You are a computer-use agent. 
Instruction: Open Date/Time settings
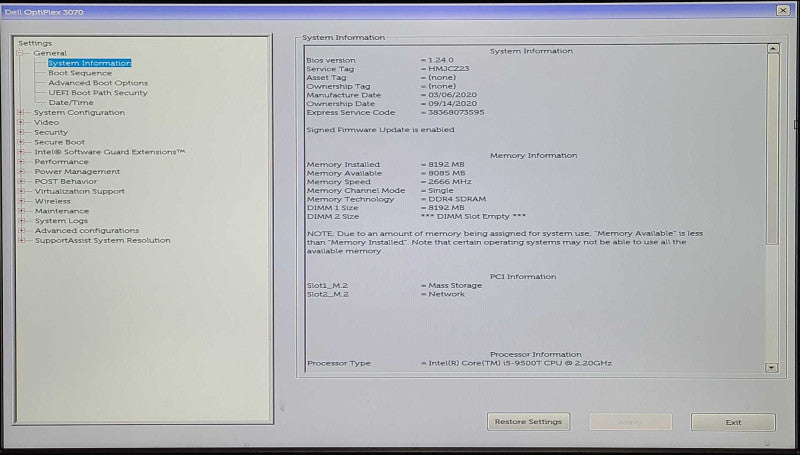(71, 103)
